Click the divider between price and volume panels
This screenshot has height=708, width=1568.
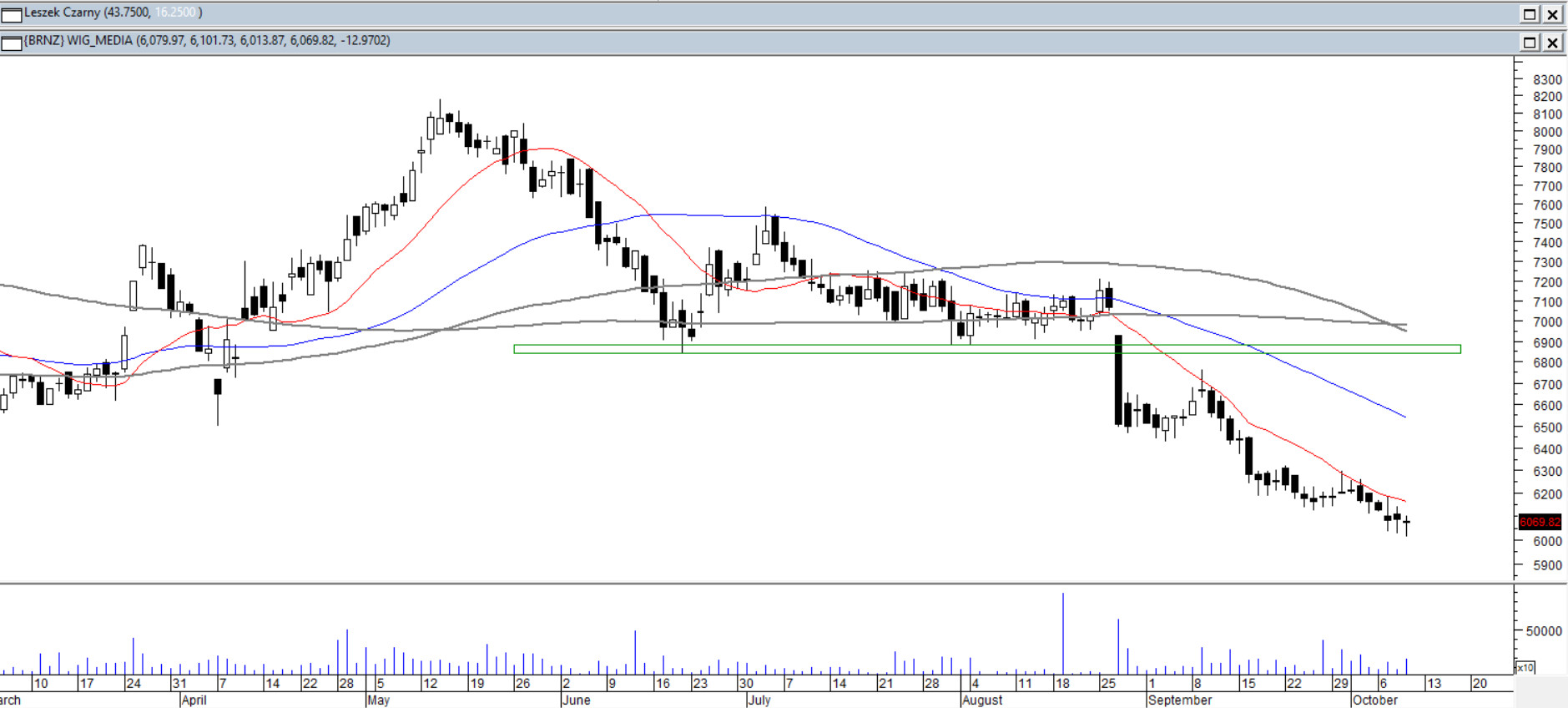click(751, 583)
